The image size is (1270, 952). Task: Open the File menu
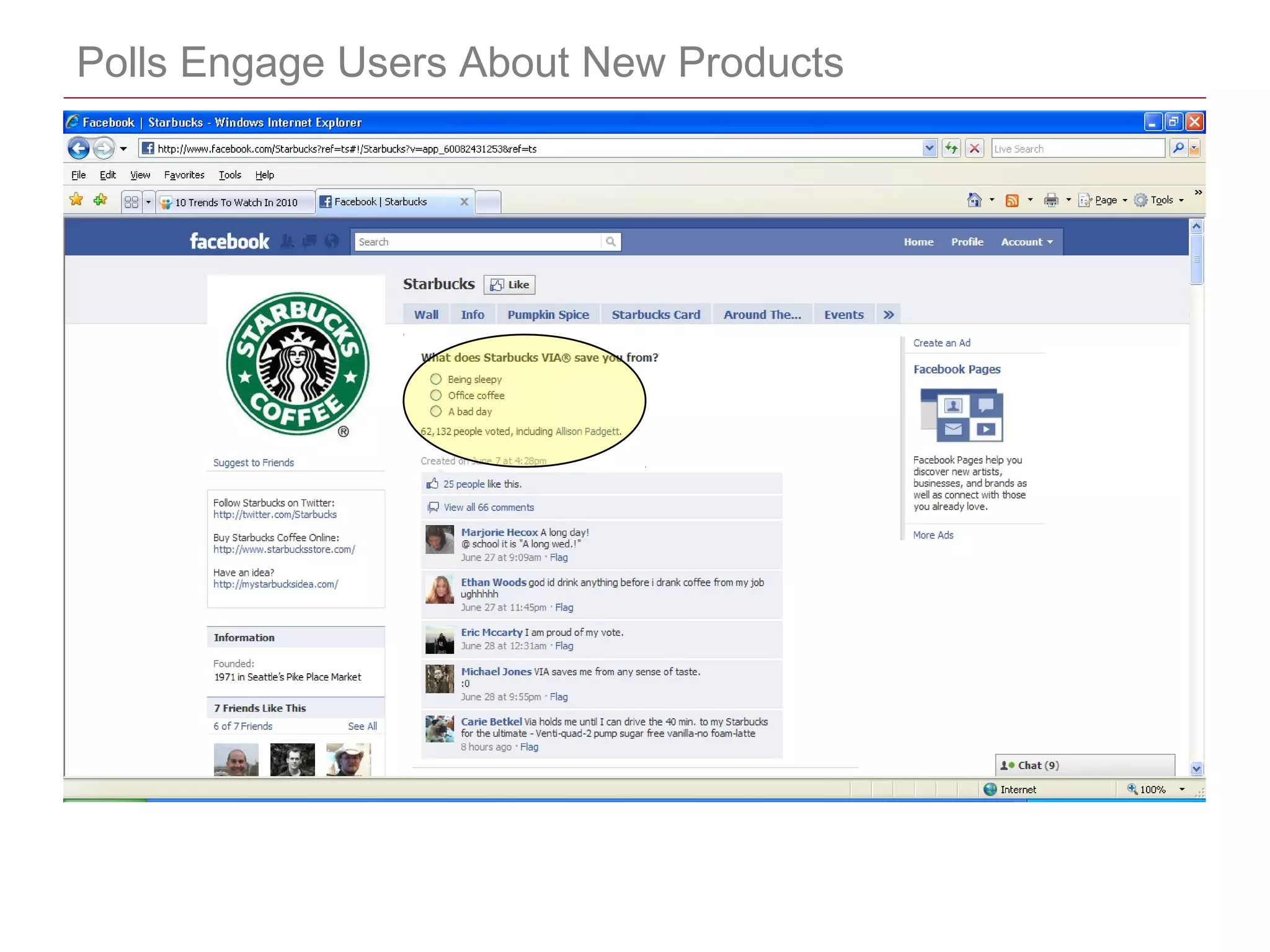79,175
